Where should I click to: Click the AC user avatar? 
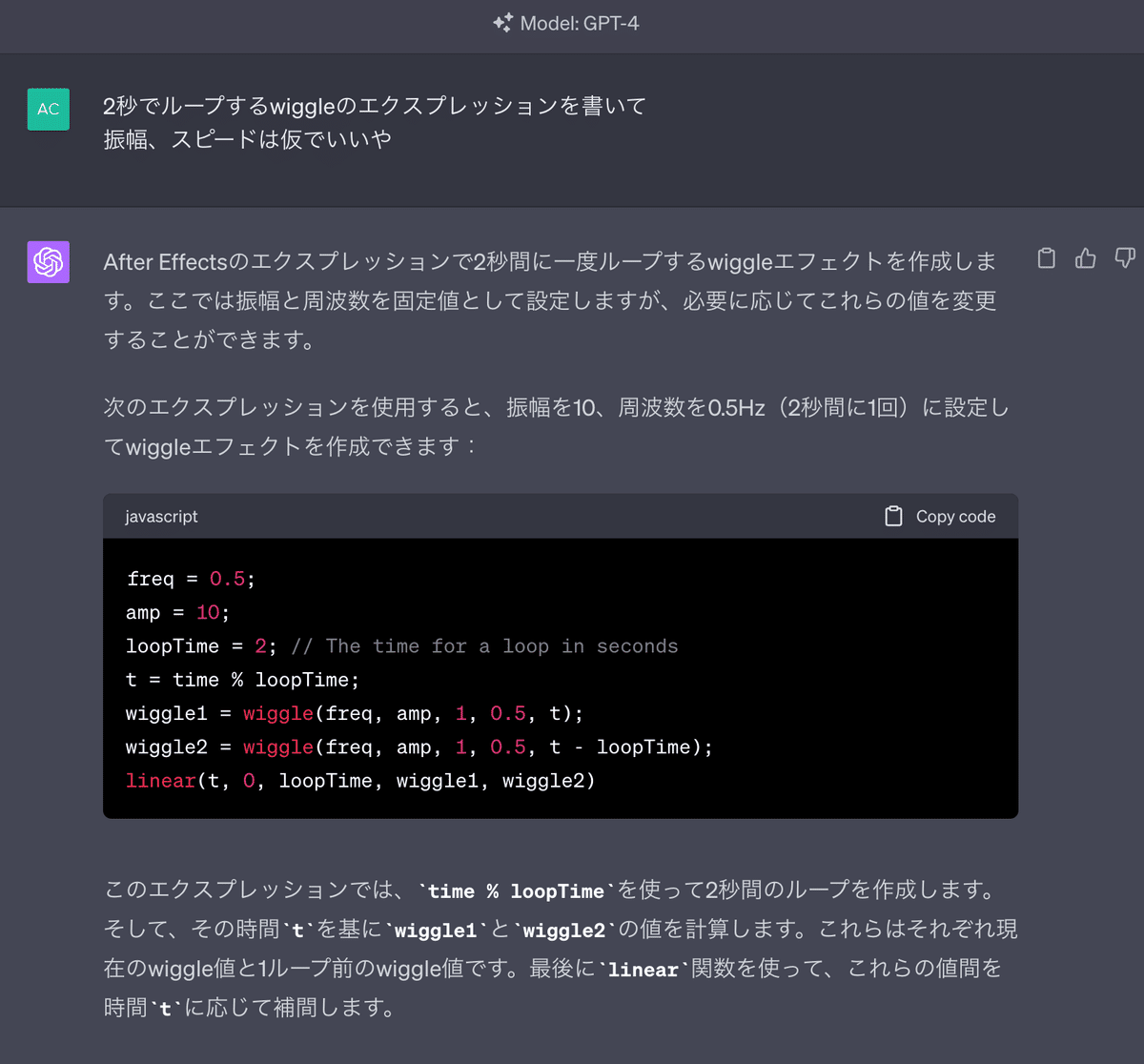[x=49, y=109]
